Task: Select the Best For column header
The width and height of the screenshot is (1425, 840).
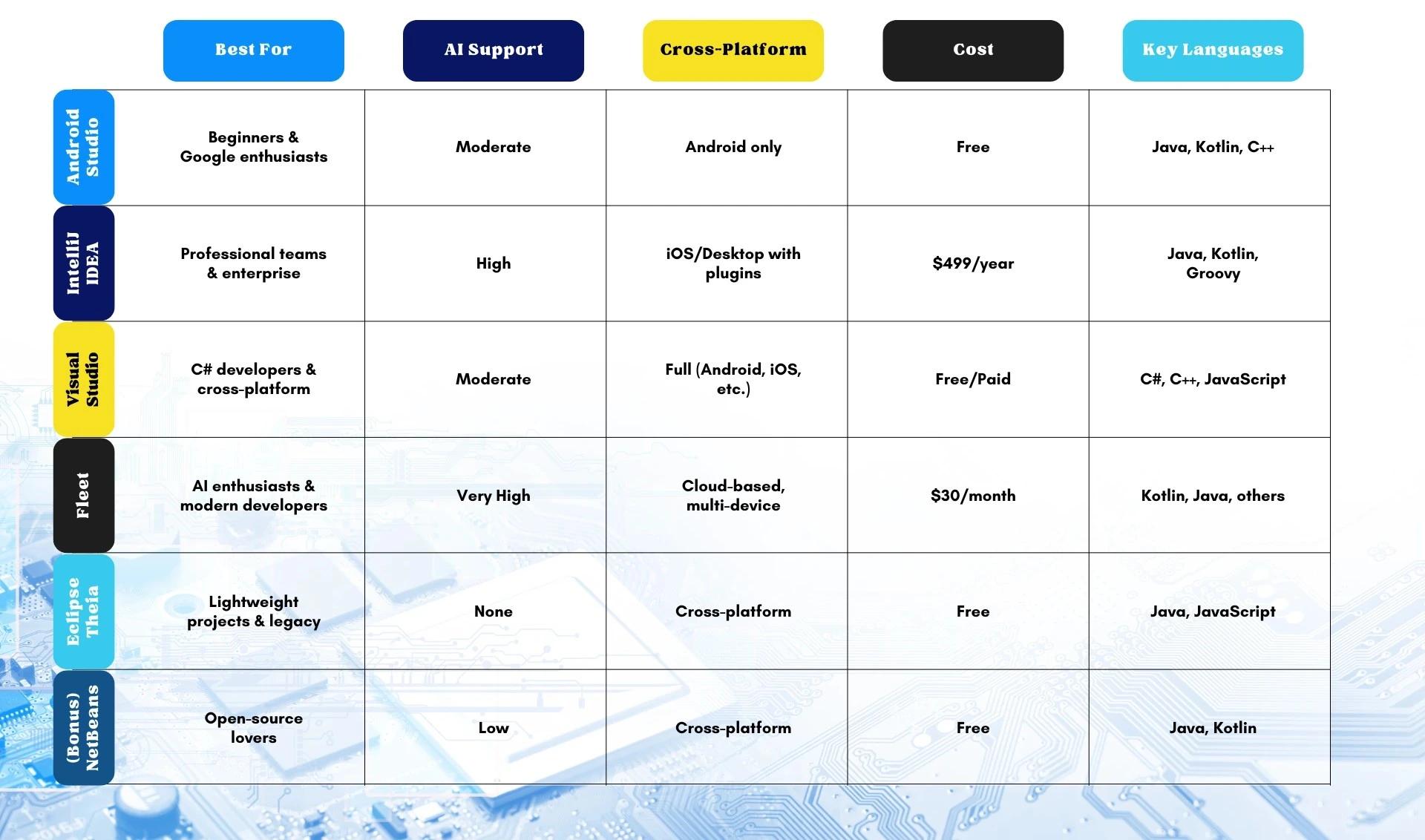Action: pyautogui.click(x=253, y=50)
